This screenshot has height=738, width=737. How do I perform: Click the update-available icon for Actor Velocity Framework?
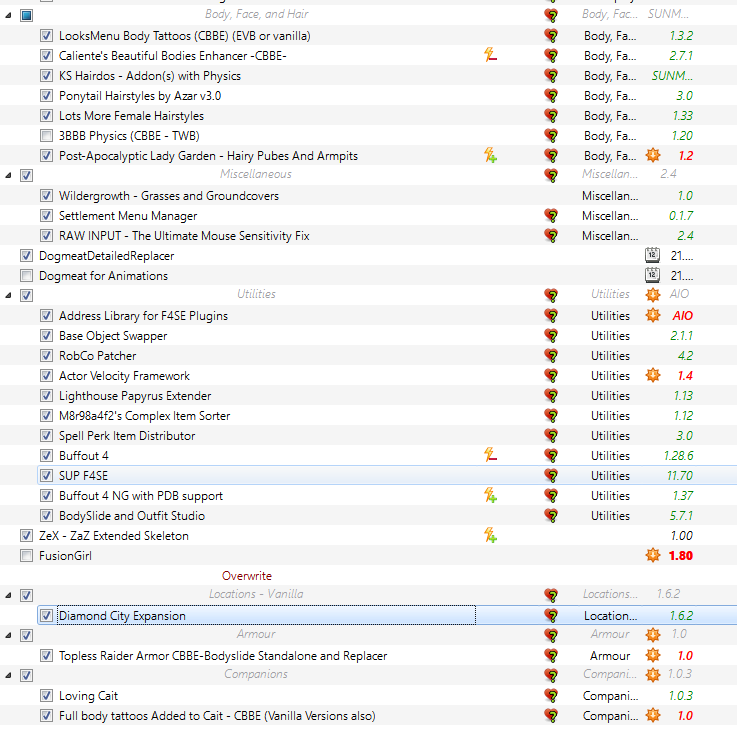coord(653,375)
